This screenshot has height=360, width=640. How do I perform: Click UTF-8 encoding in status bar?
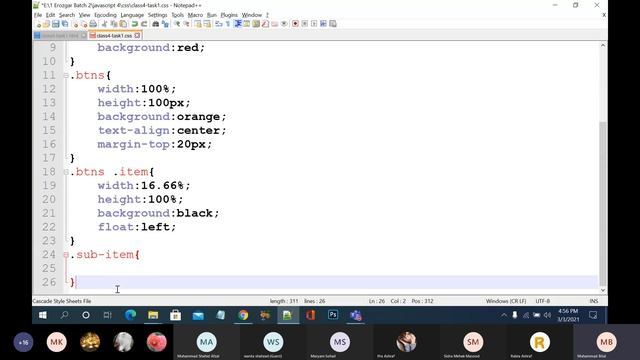coord(543,301)
